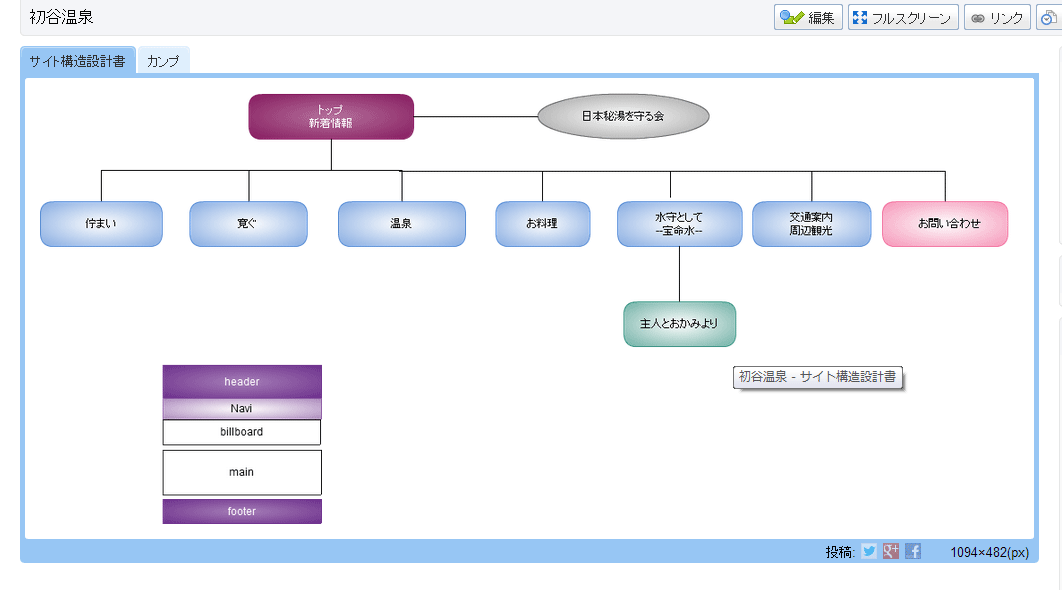1062x590 pixels.
Task: Click the billboard layout block
Action: pos(242,432)
